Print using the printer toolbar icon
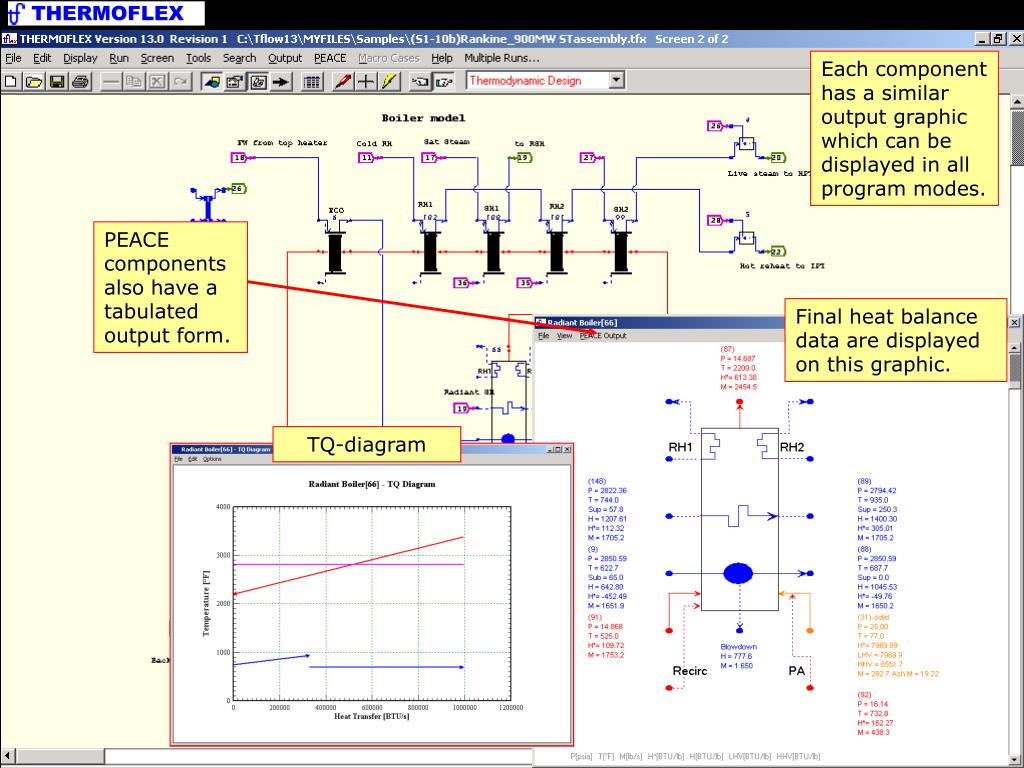Viewport: 1024px width, 768px height. click(x=80, y=82)
